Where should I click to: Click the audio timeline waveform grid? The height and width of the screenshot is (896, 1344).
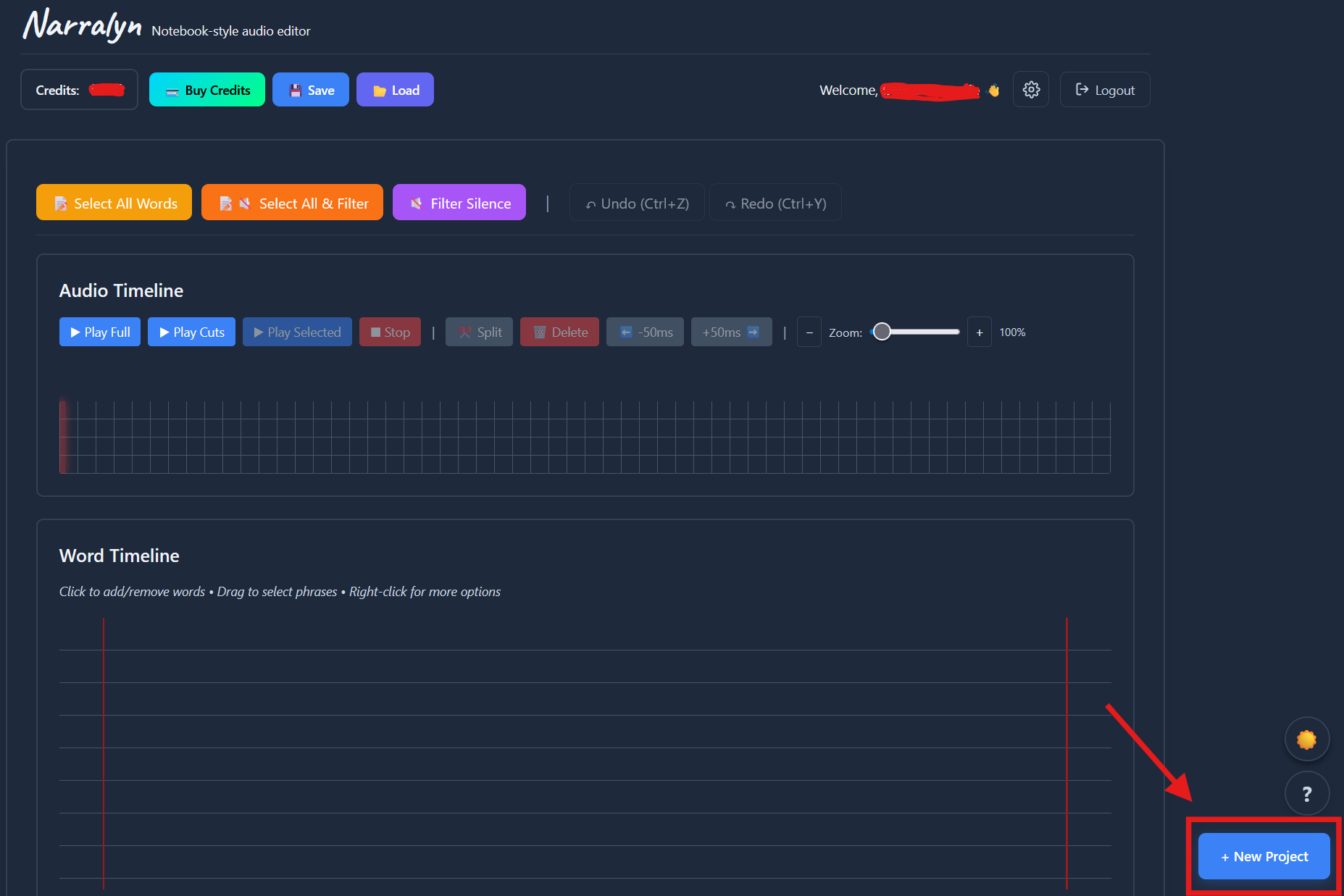585,437
